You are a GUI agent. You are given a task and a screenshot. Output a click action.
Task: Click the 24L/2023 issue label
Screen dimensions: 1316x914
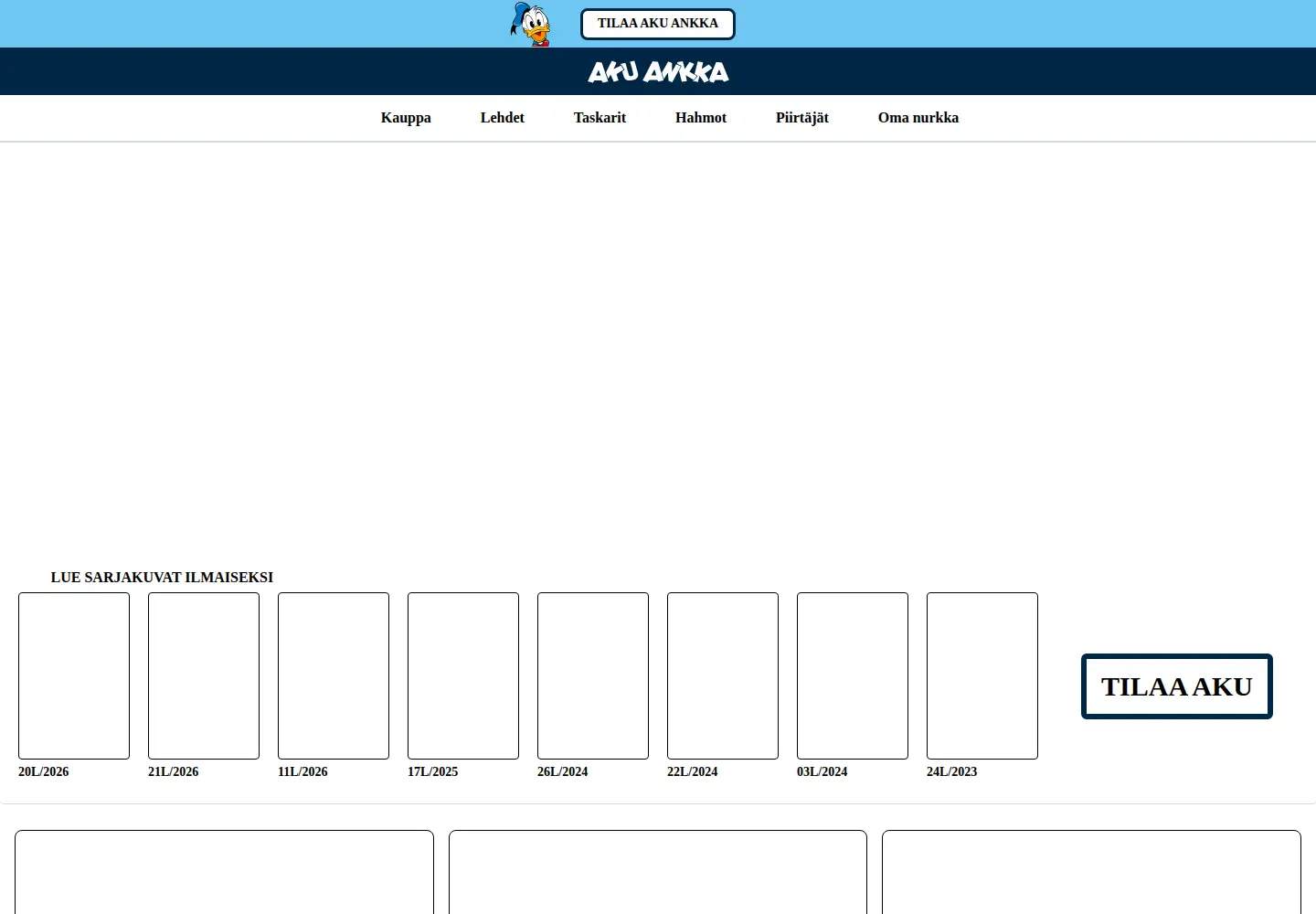click(952, 772)
